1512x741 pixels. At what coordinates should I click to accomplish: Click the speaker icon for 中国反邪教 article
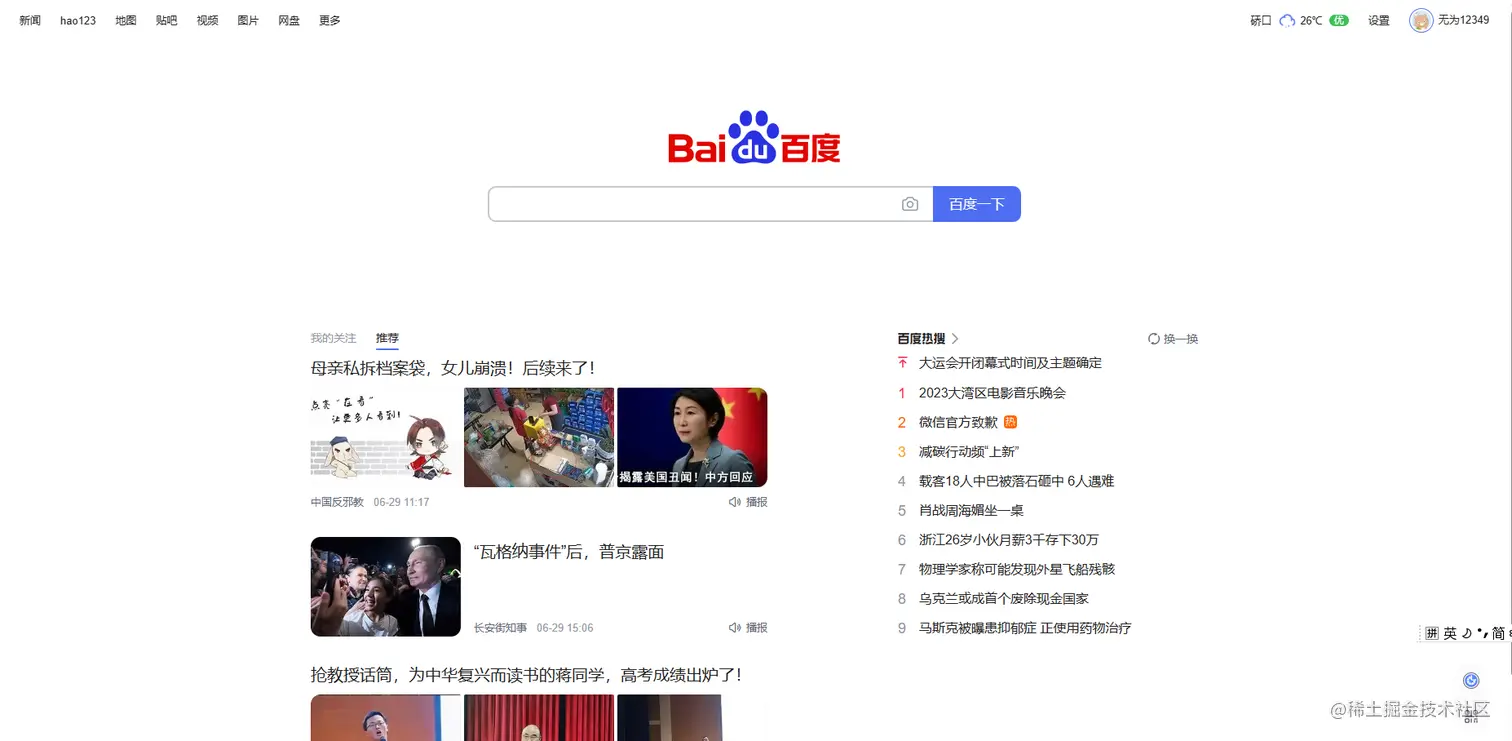coord(735,502)
